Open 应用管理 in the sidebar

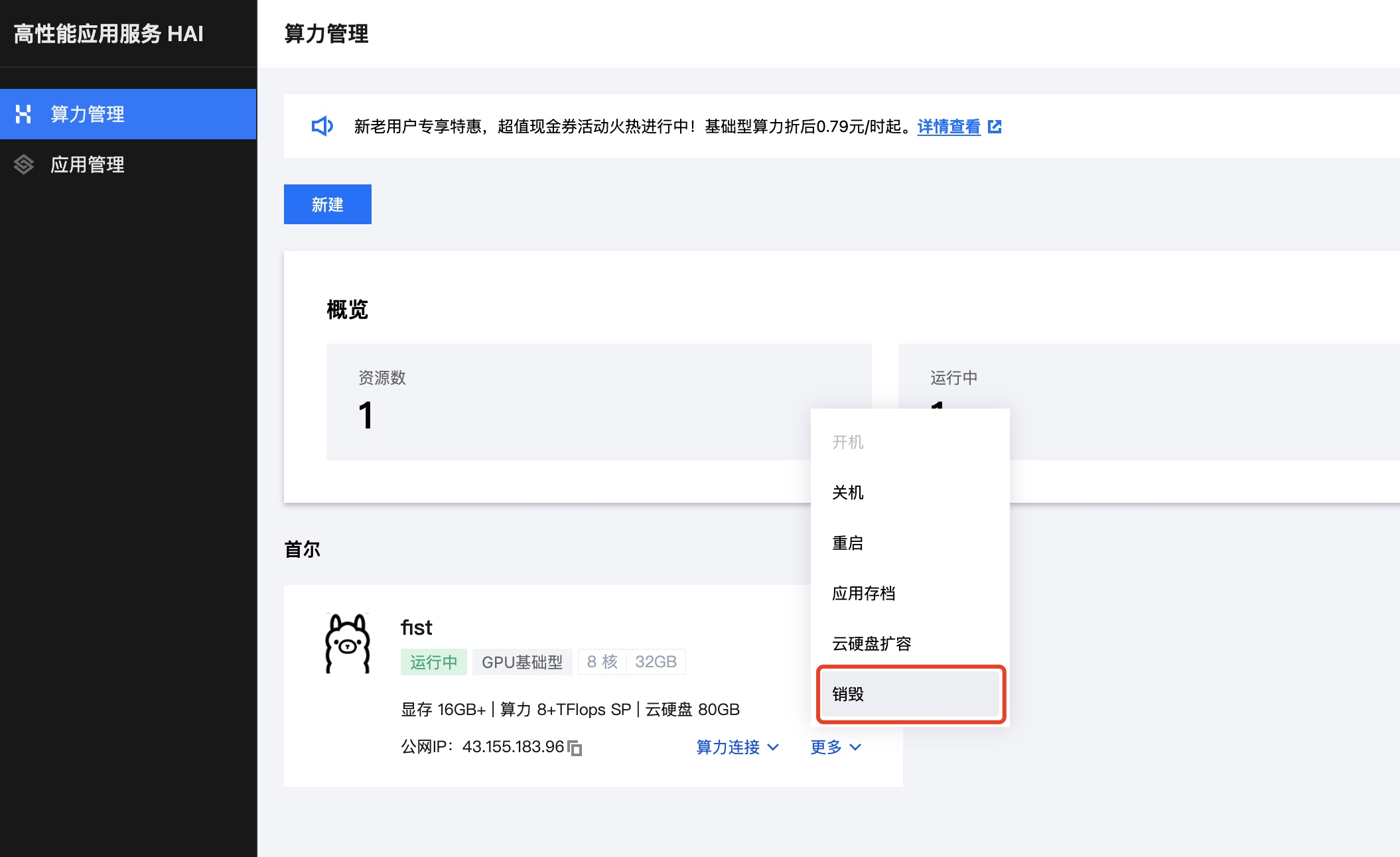click(87, 165)
